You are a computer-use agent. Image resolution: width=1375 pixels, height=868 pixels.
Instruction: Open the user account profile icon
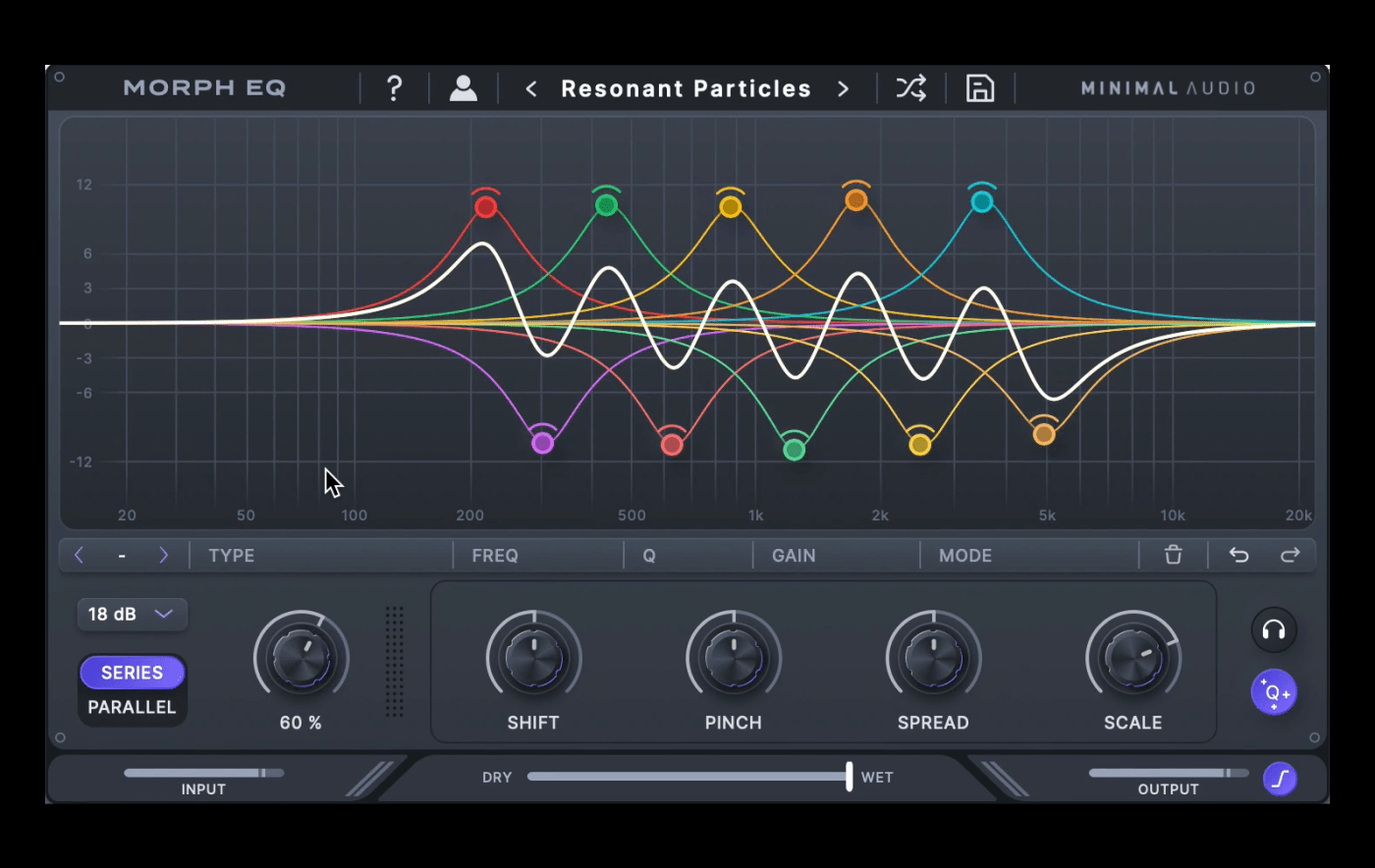463,88
